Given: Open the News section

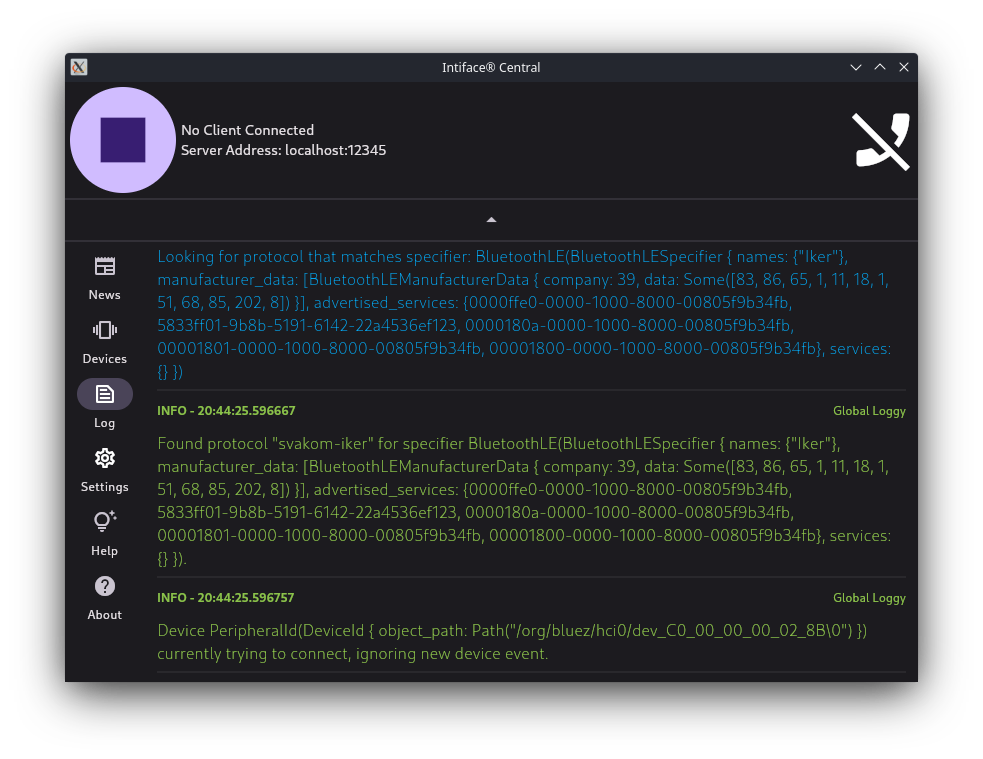Looking at the screenshot, I should tap(105, 278).
